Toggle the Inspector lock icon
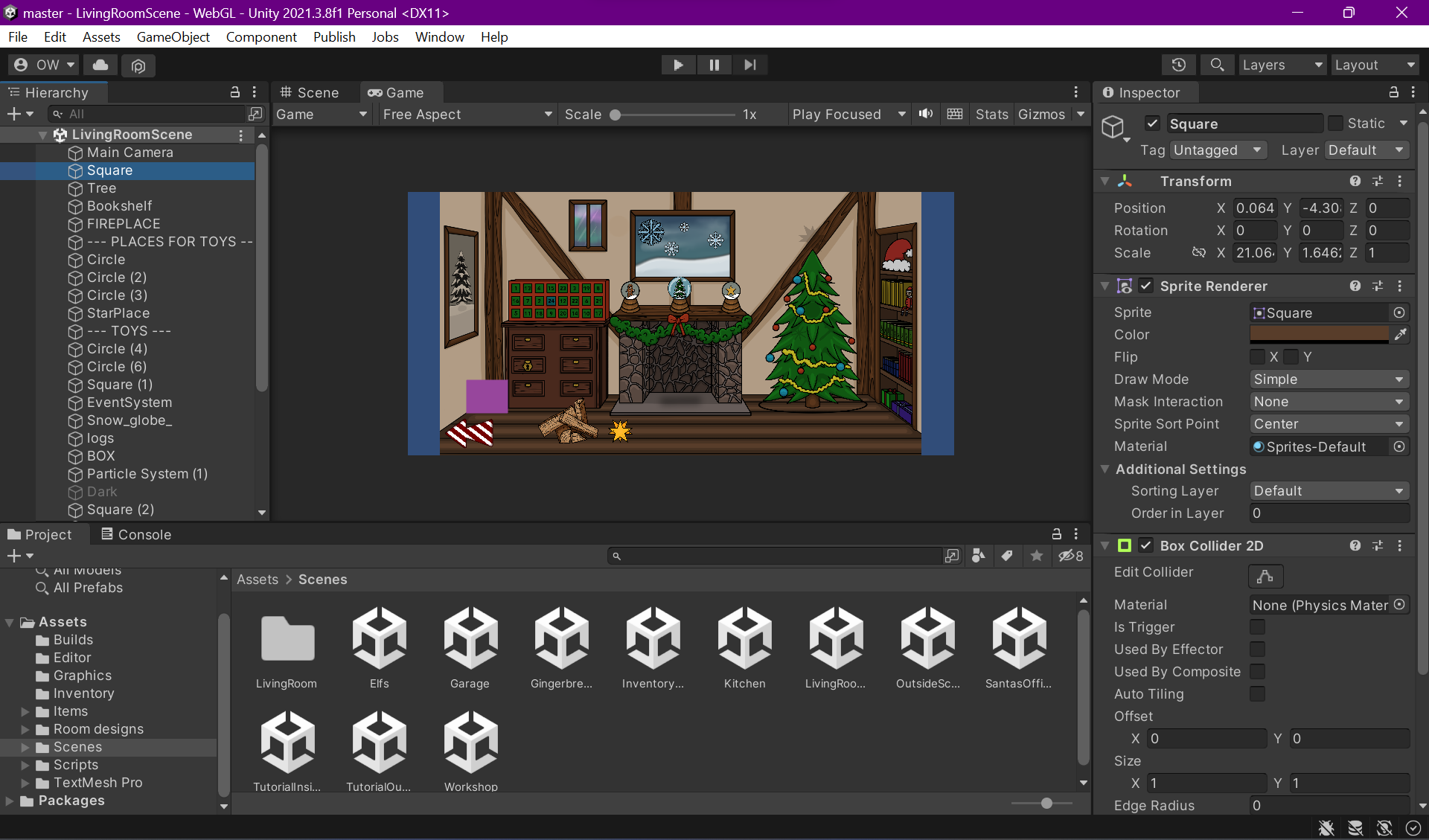The height and width of the screenshot is (840, 1429). coord(1394,92)
